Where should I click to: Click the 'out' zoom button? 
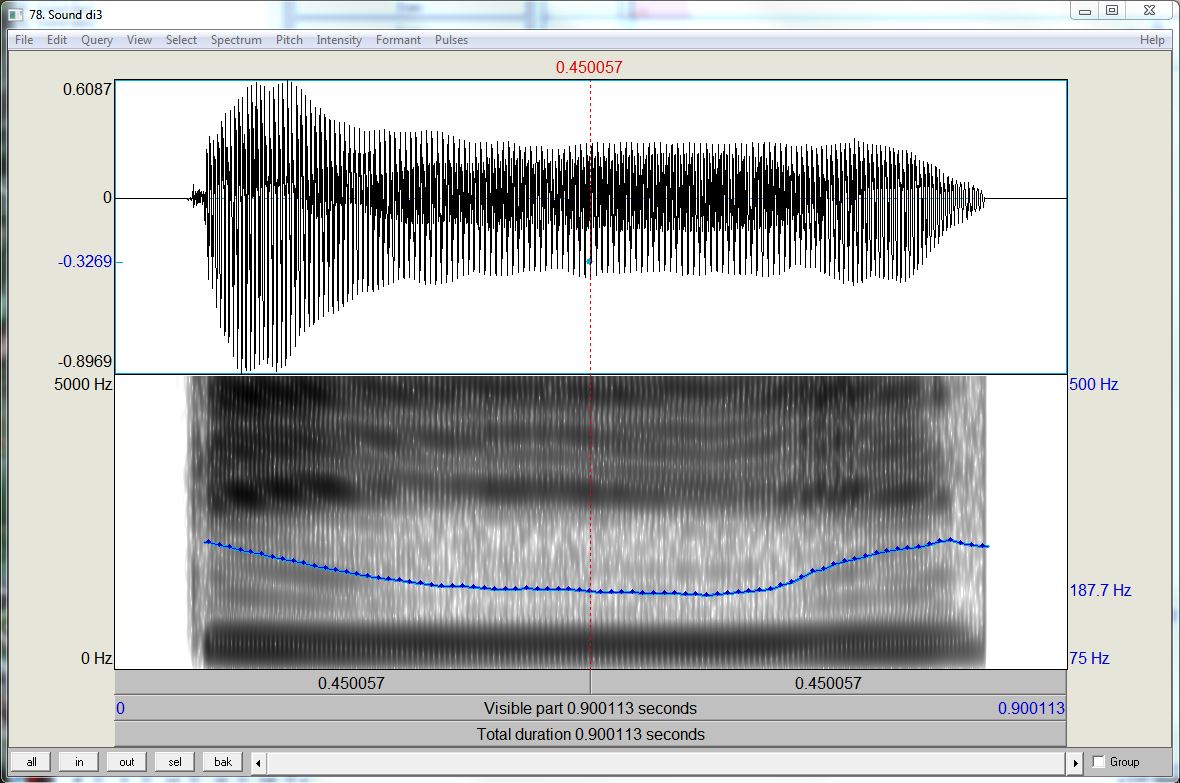[x=126, y=762]
